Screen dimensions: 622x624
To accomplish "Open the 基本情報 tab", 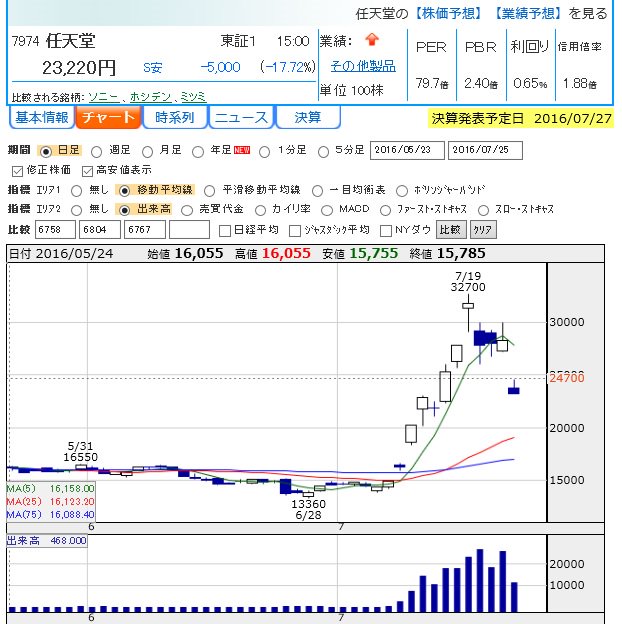I will [x=42, y=117].
